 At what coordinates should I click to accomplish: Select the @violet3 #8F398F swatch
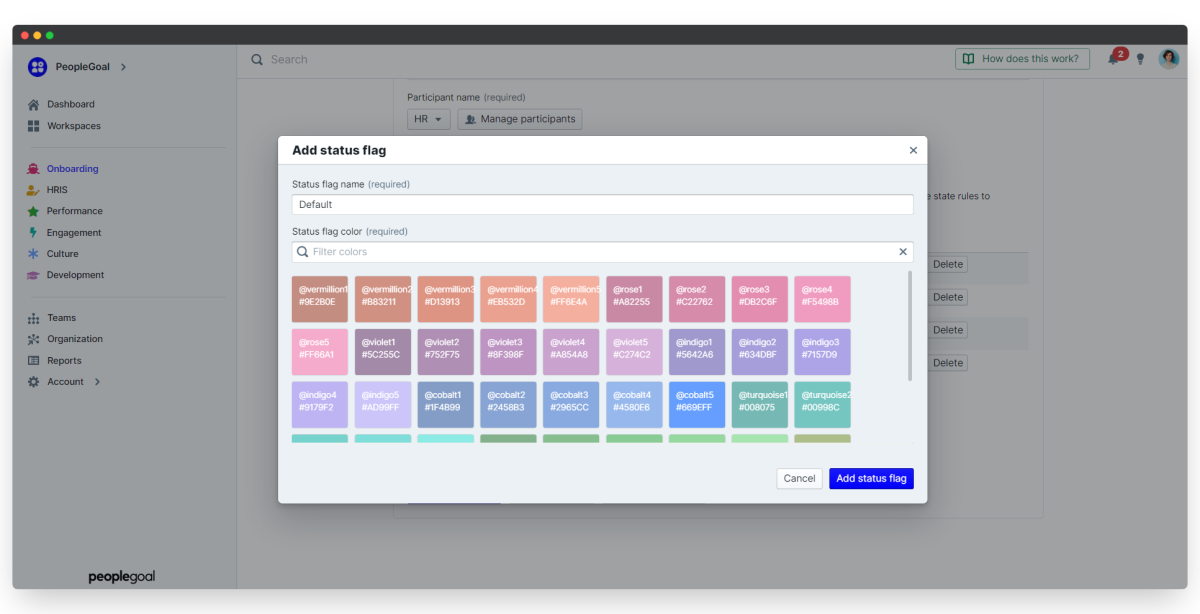[508, 352]
